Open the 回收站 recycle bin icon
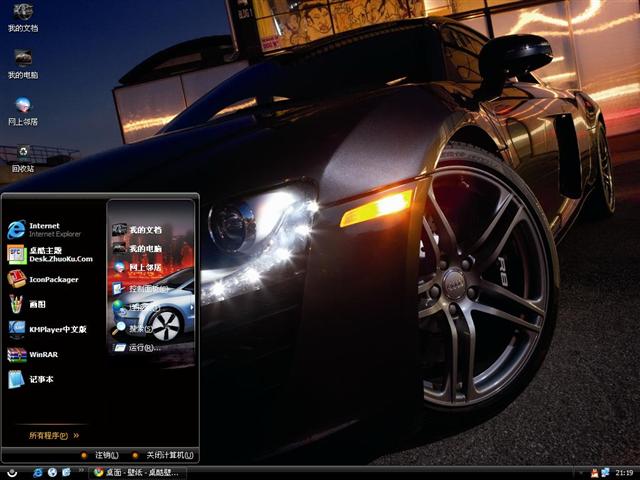This screenshot has height=480, width=640. click(x=23, y=158)
